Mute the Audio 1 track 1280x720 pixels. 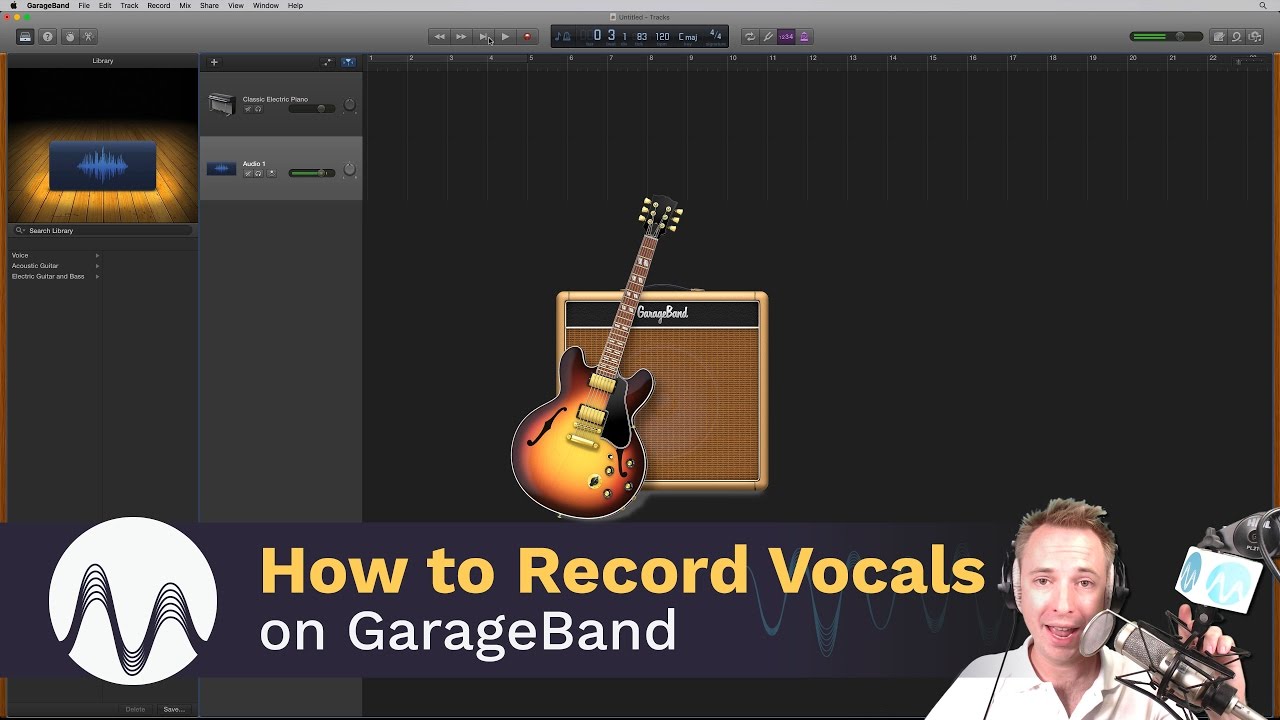248,173
